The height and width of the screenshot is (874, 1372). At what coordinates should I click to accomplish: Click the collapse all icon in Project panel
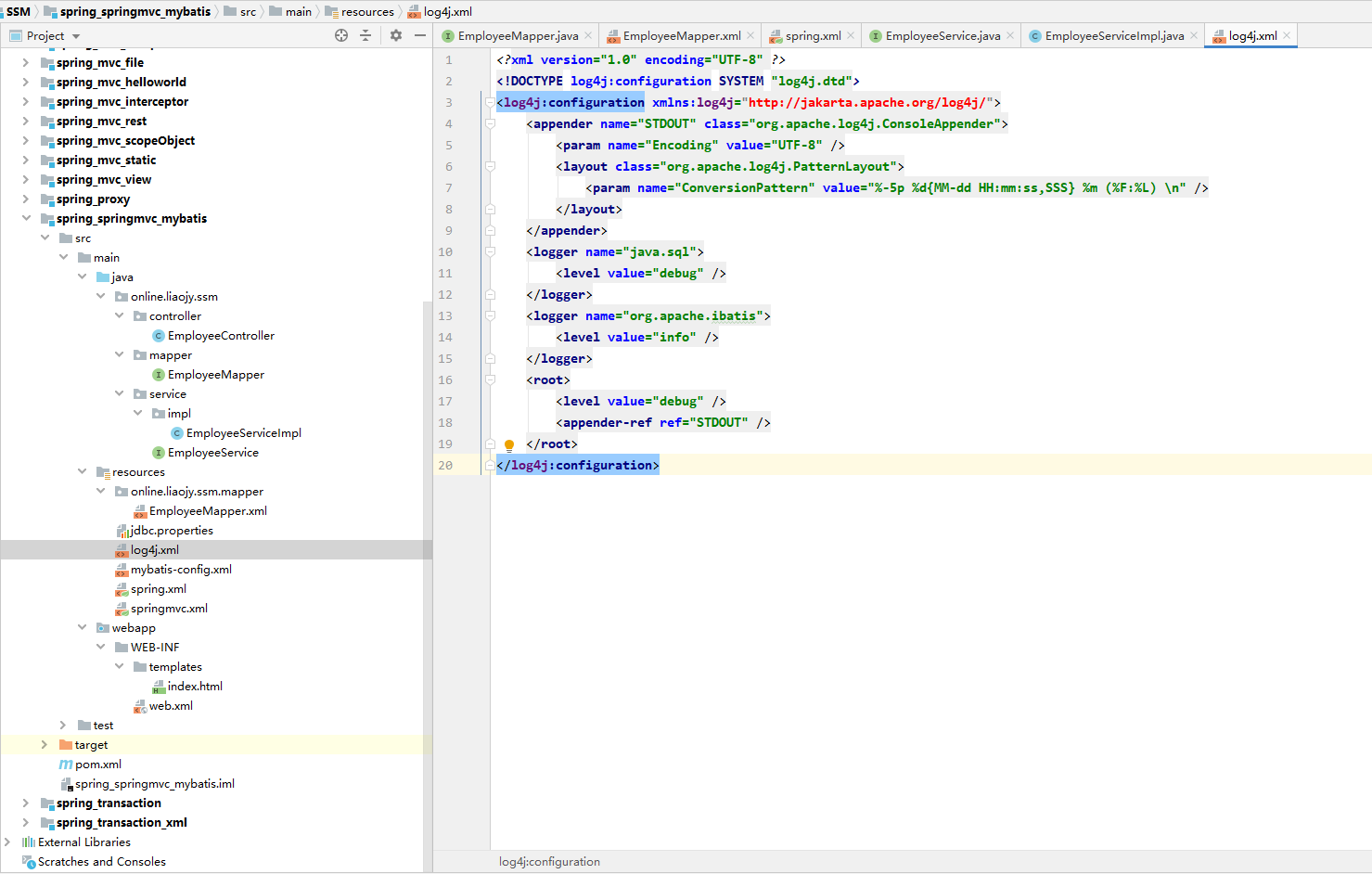365,35
